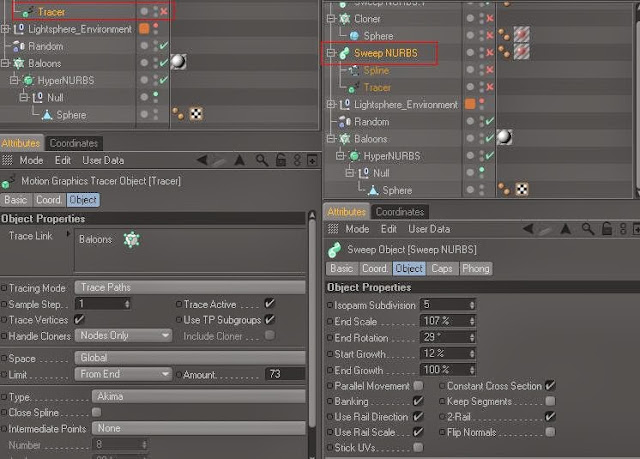Toggle the Use TP Subgroups checkbox
Screen dimensions: 640x459
click(x=269, y=319)
